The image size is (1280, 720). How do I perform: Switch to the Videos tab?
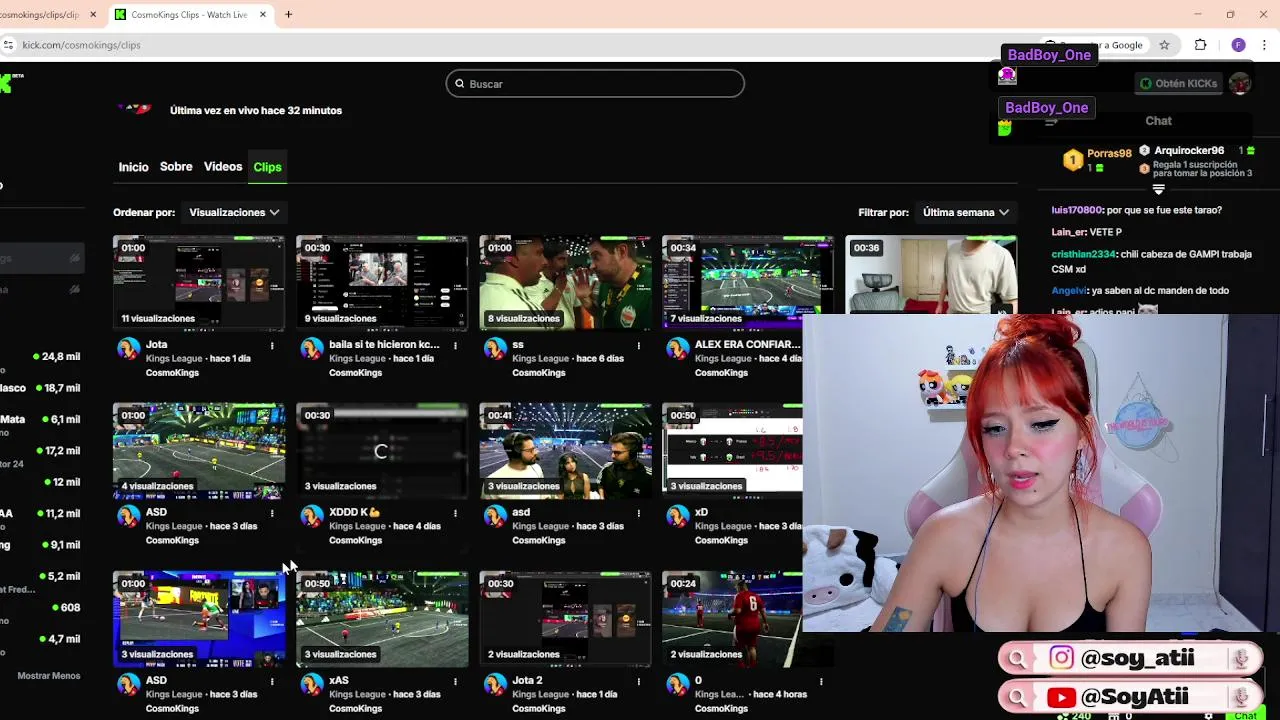(x=223, y=167)
